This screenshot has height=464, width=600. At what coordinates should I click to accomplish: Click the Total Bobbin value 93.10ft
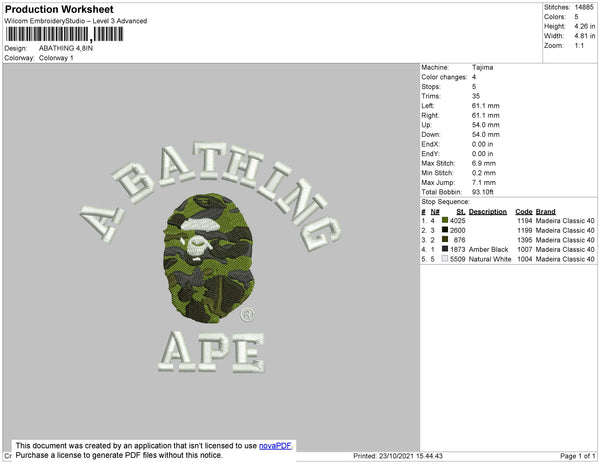pos(483,192)
